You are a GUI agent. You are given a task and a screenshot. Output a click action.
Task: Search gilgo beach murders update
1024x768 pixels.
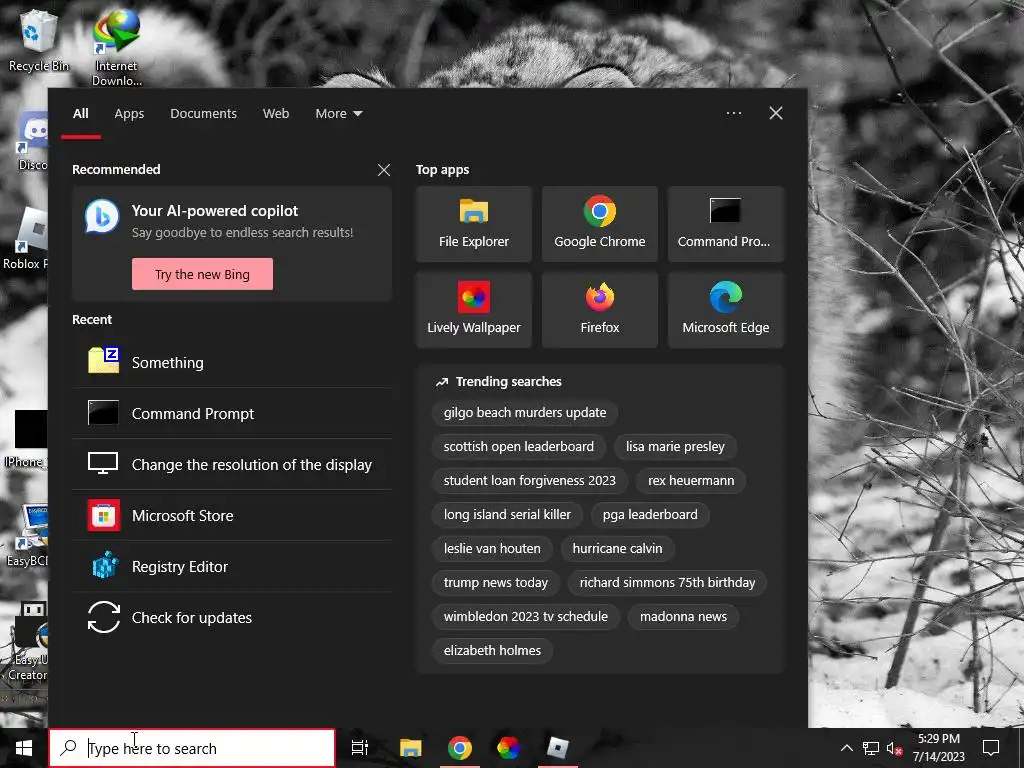[x=525, y=413]
